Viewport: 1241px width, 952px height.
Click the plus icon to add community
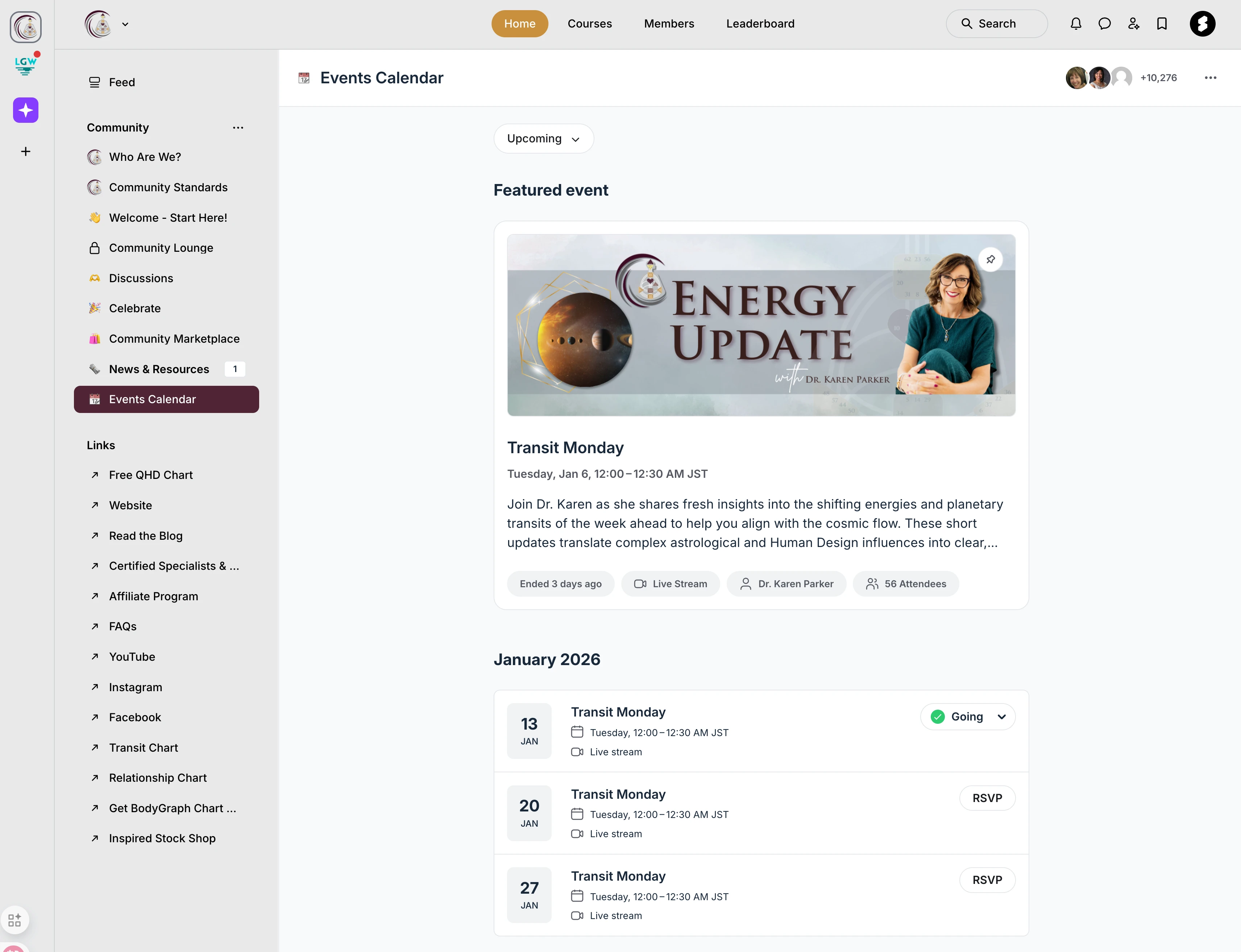25,151
